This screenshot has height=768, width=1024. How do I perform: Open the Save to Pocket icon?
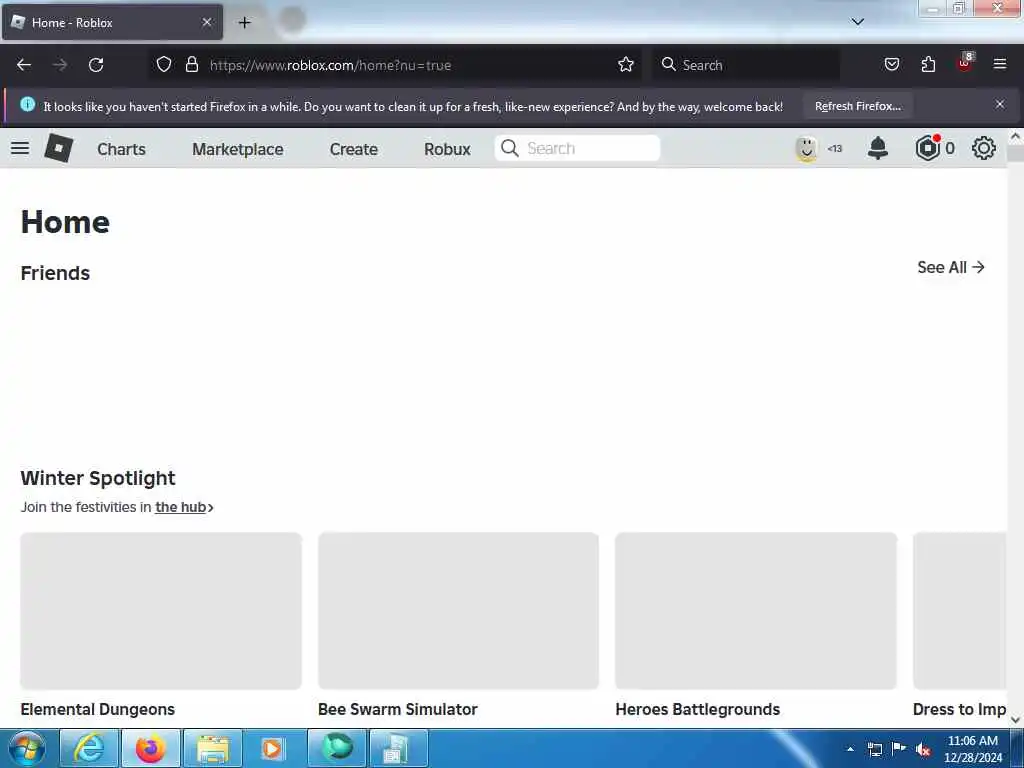(x=891, y=64)
